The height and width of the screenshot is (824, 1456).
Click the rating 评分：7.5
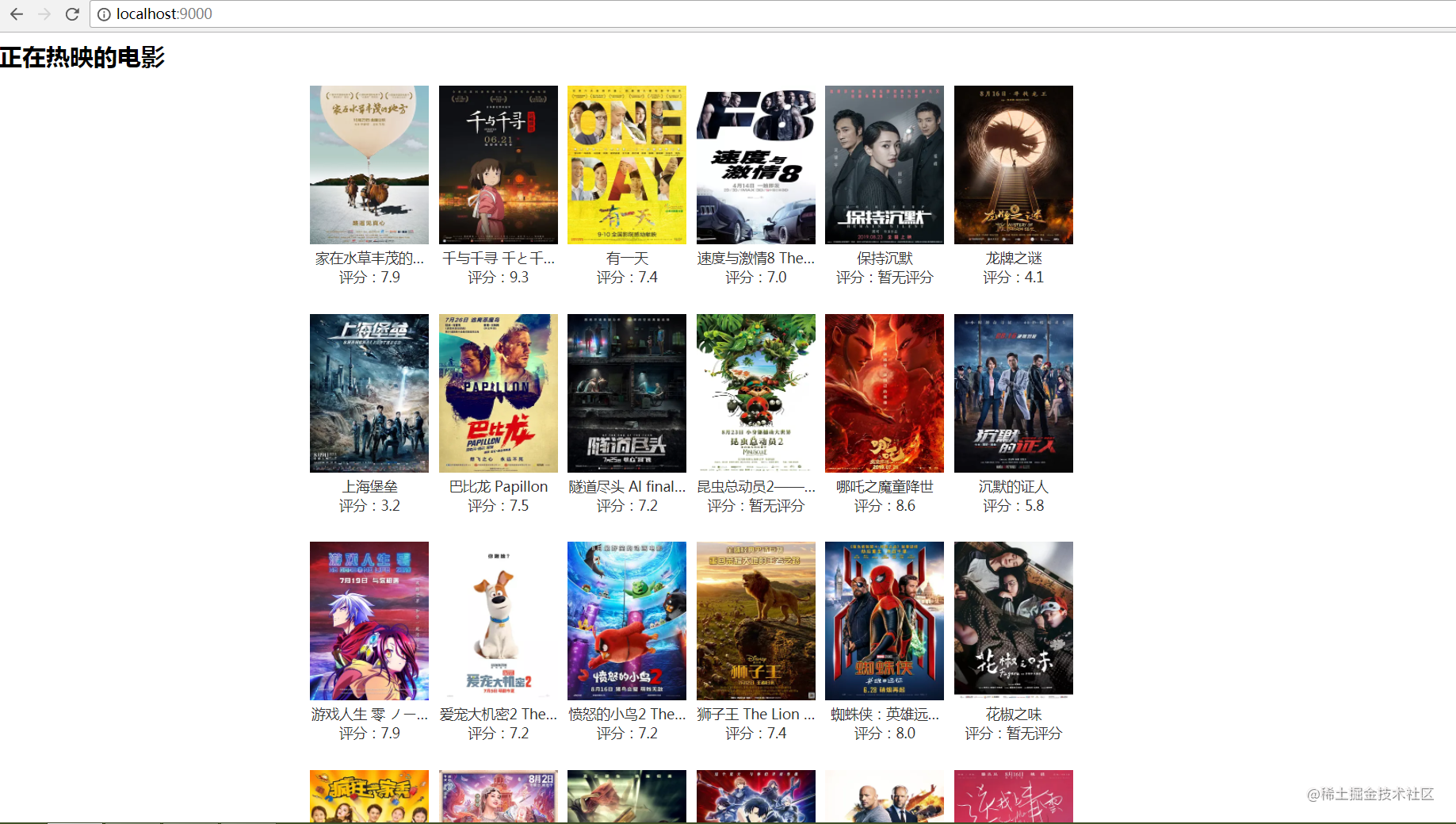click(499, 506)
